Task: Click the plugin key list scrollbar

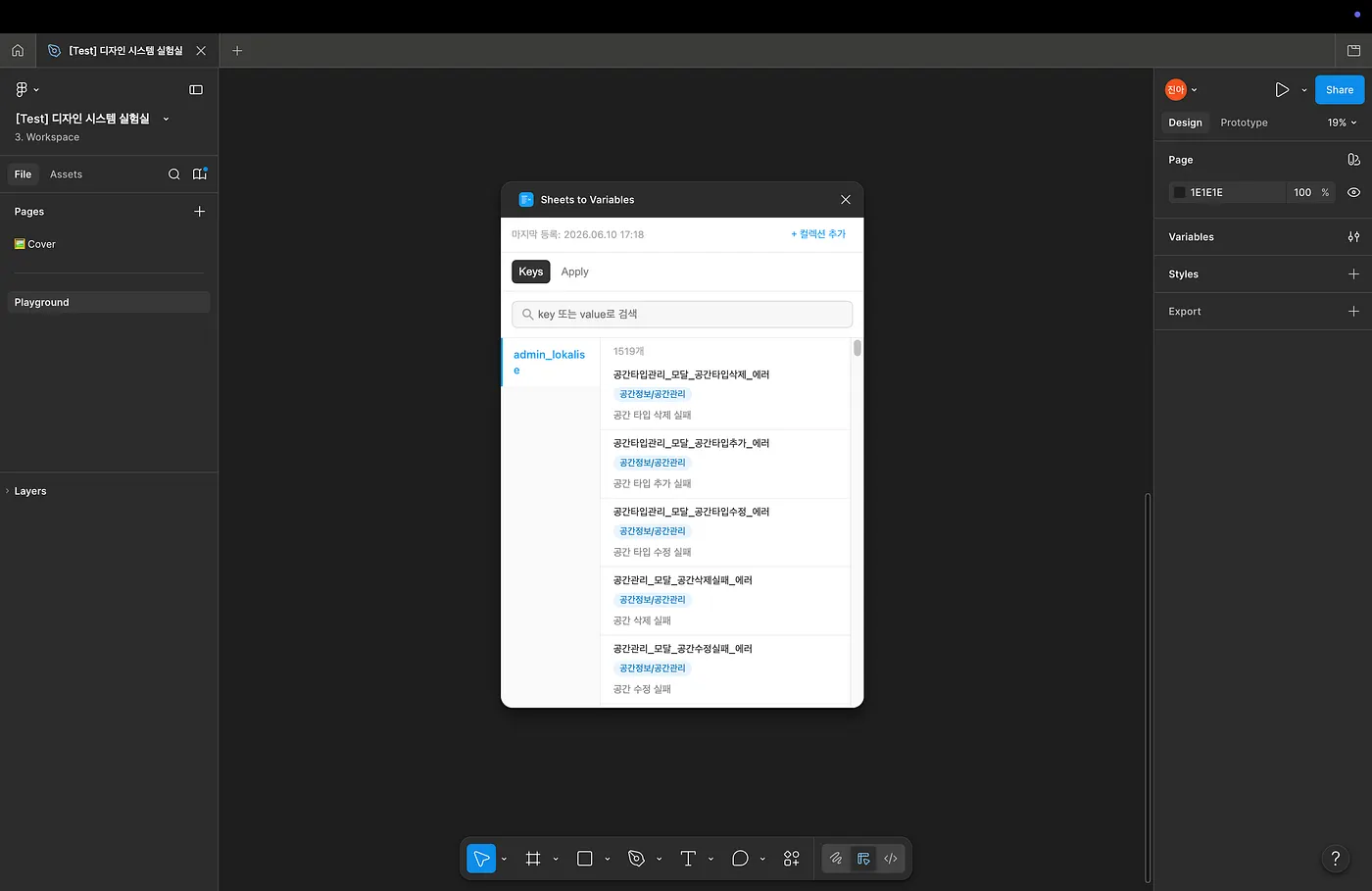Action: 857,348
